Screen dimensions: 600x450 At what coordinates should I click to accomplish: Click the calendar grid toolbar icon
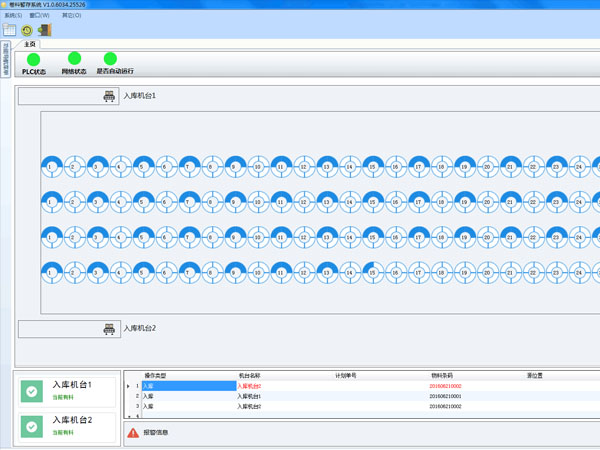[x=10, y=31]
